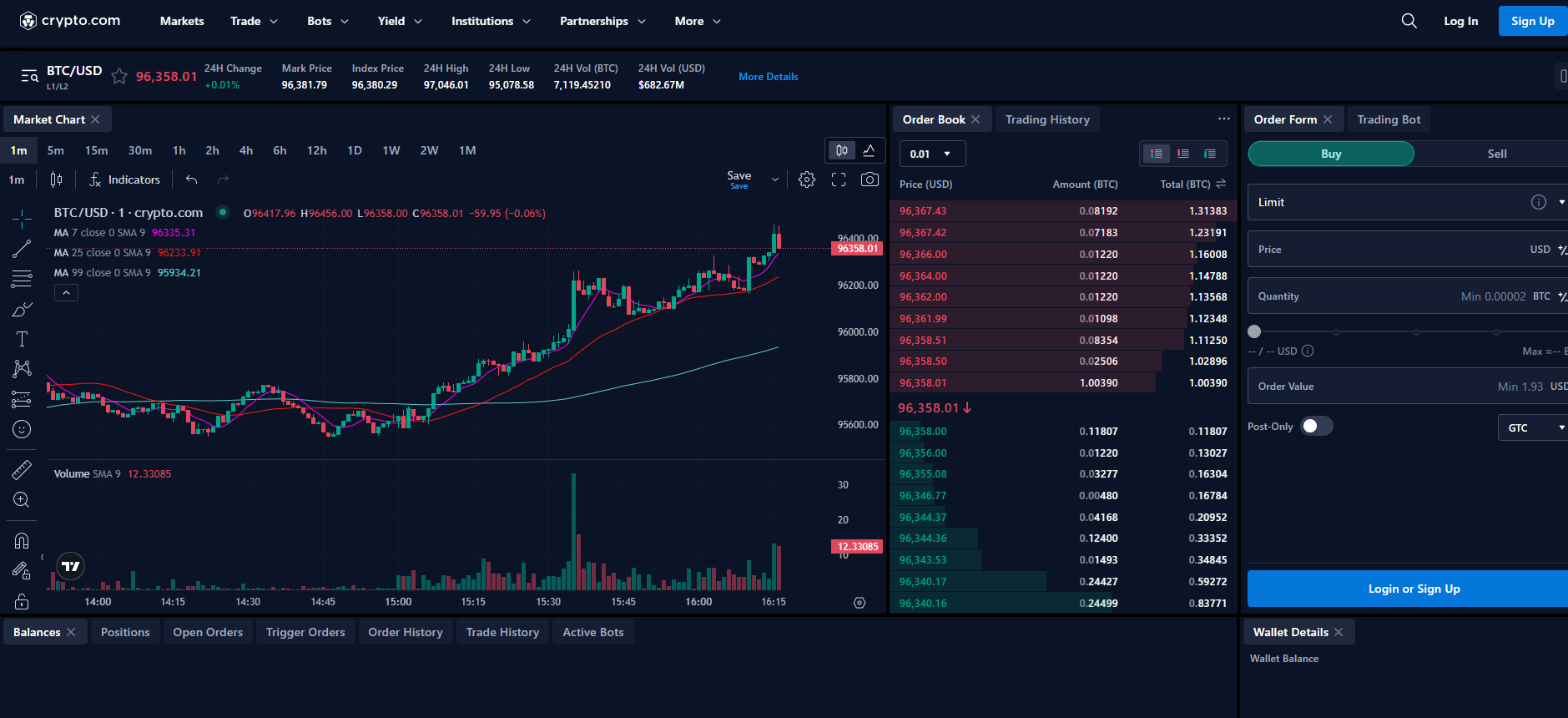Click the crypto.com logo
This screenshot has height=718, width=1568.
tap(70, 21)
